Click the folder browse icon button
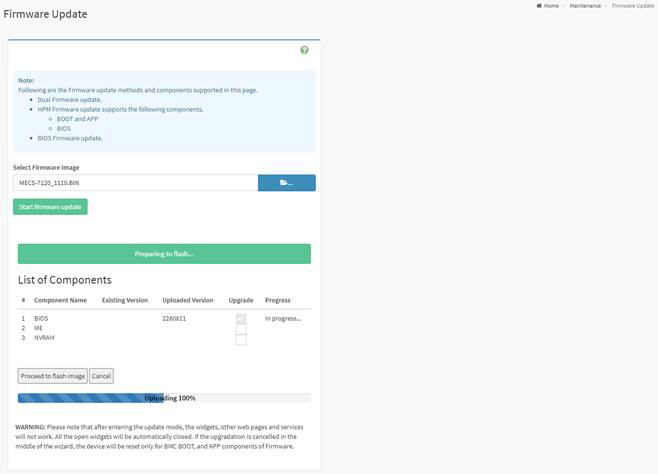The image size is (658, 474). [286, 183]
